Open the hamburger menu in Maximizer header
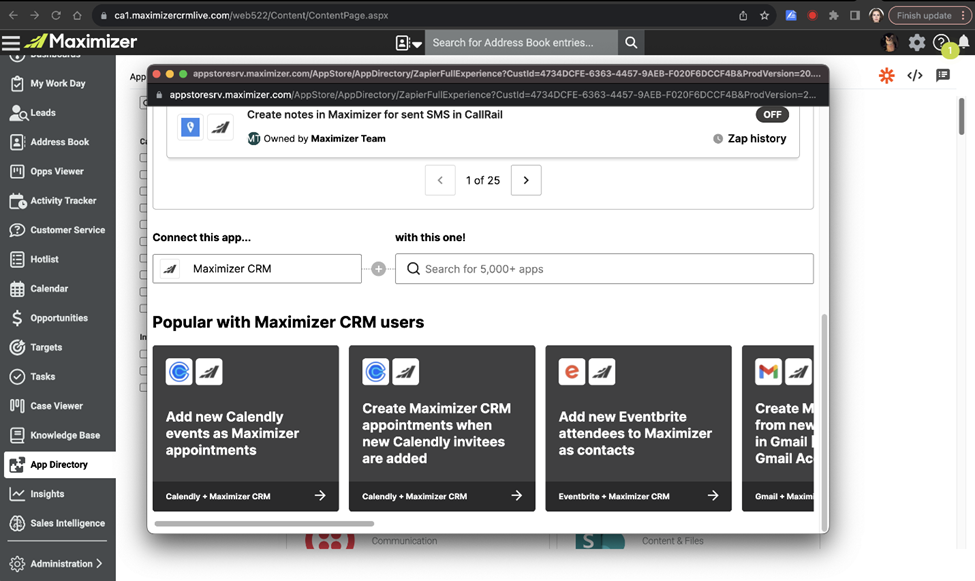 click(11, 42)
